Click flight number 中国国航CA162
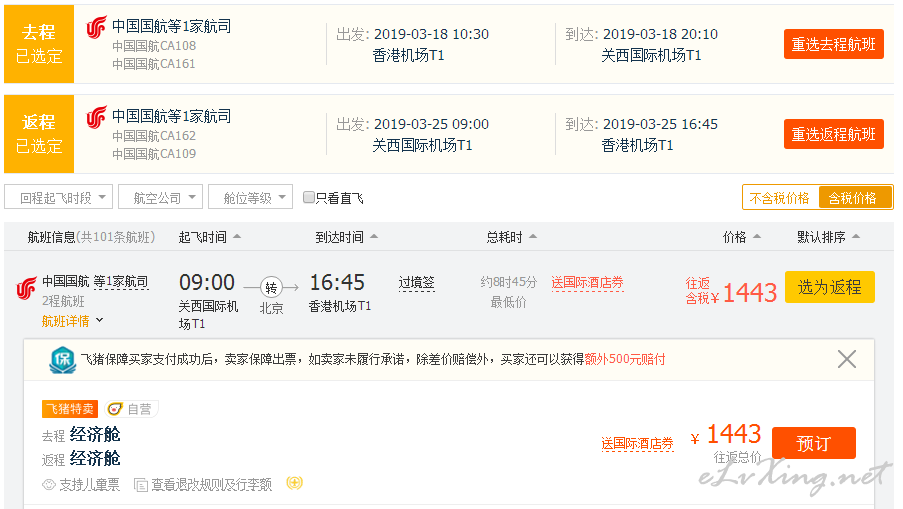The width and height of the screenshot is (903, 509). pyautogui.click(x=154, y=136)
